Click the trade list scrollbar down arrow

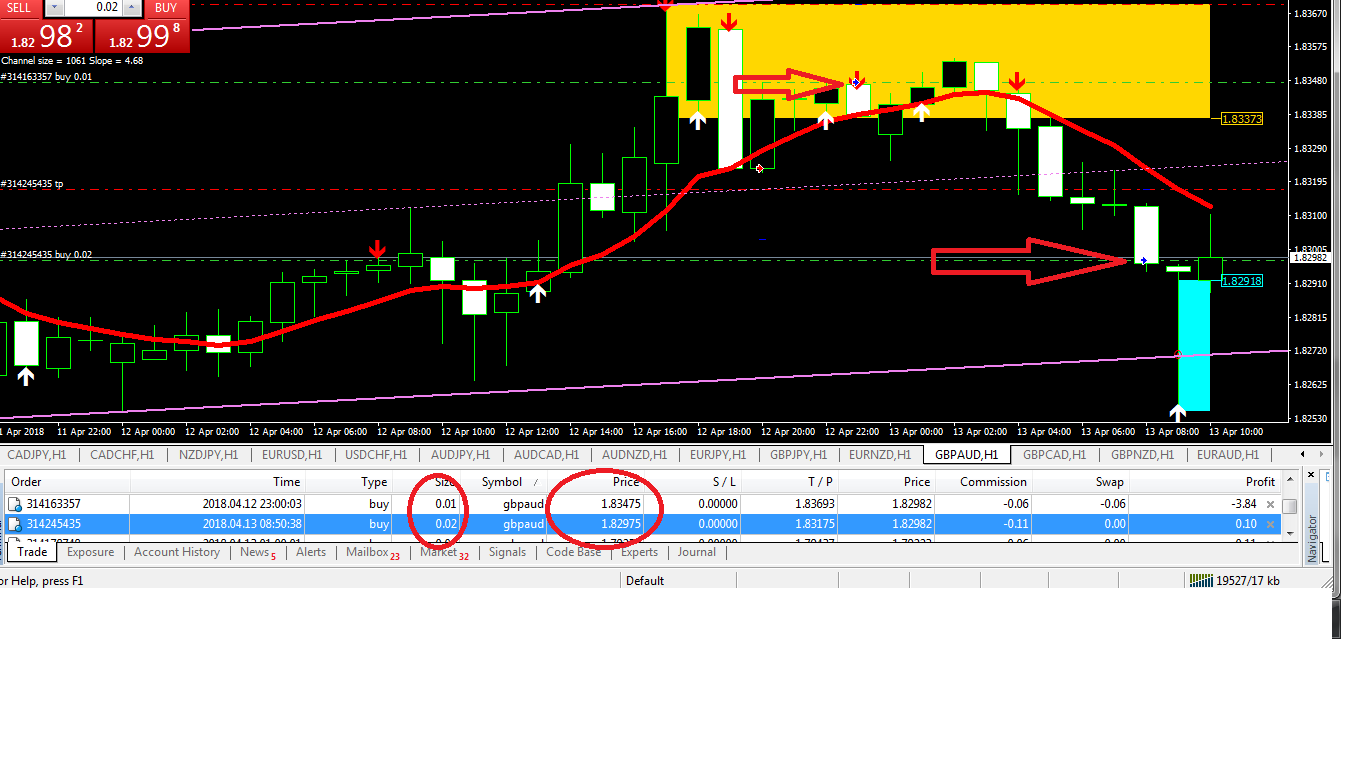pyautogui.click(x=1290, y=534)
